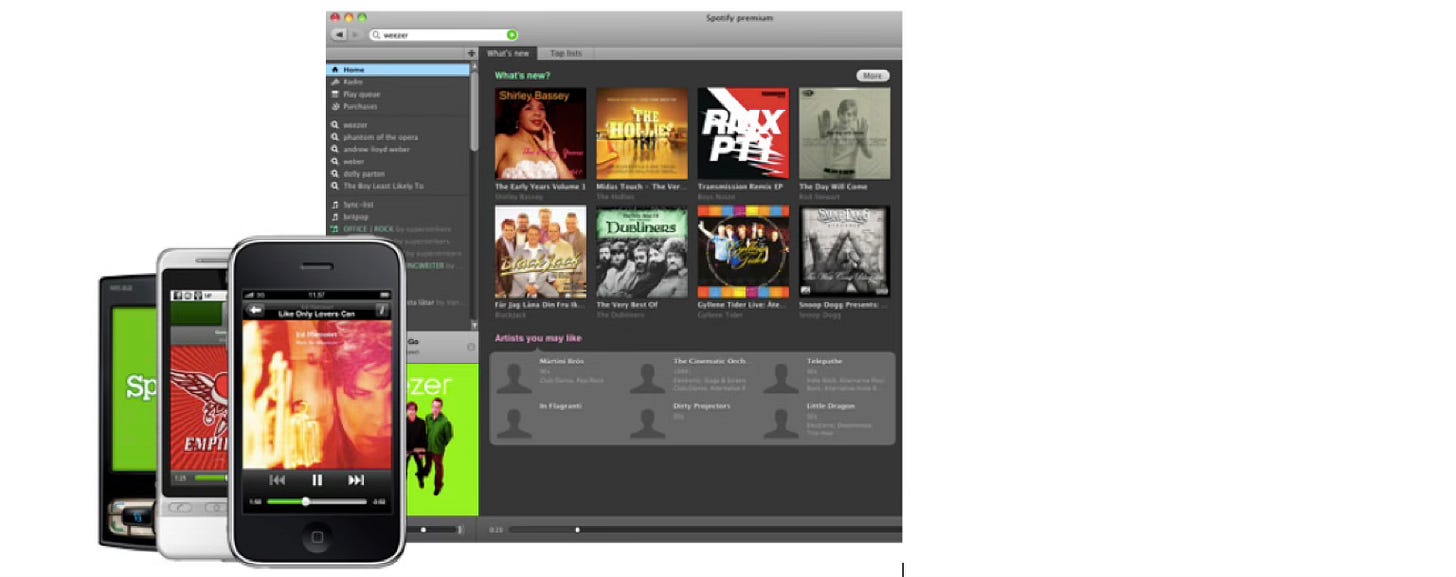Open the Telepathe artist
Viewport: 1456px width, 577px height.
coord(825,361)
